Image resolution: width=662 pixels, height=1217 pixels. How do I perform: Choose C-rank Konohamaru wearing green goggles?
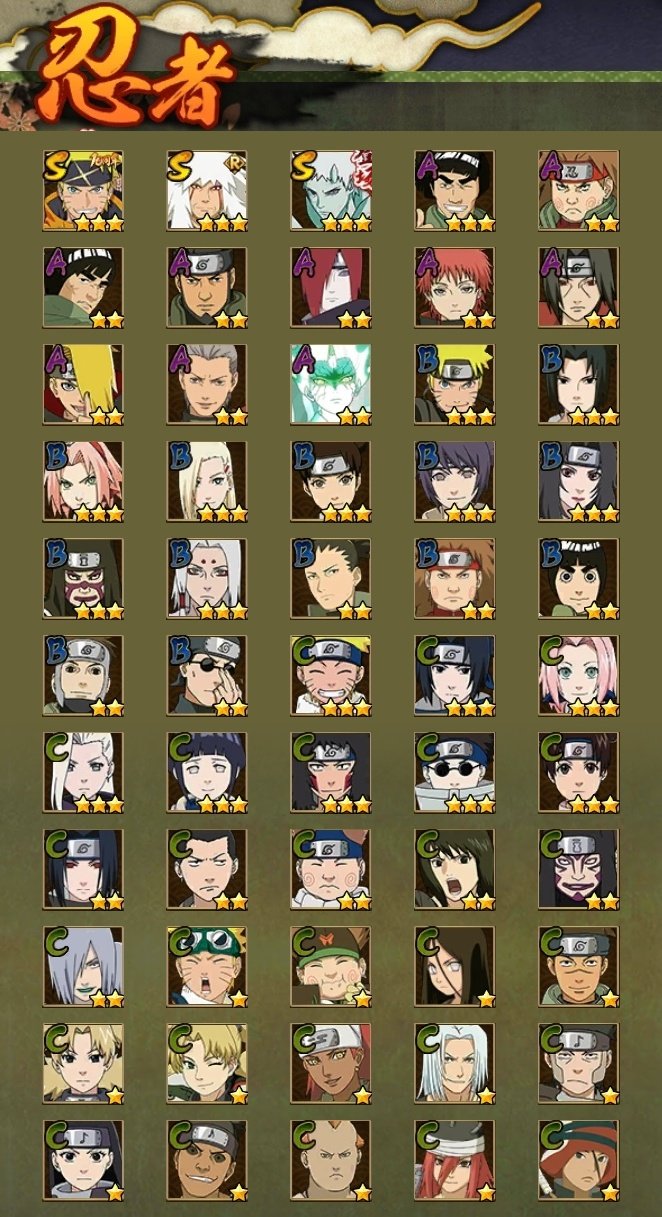(207, 966)
